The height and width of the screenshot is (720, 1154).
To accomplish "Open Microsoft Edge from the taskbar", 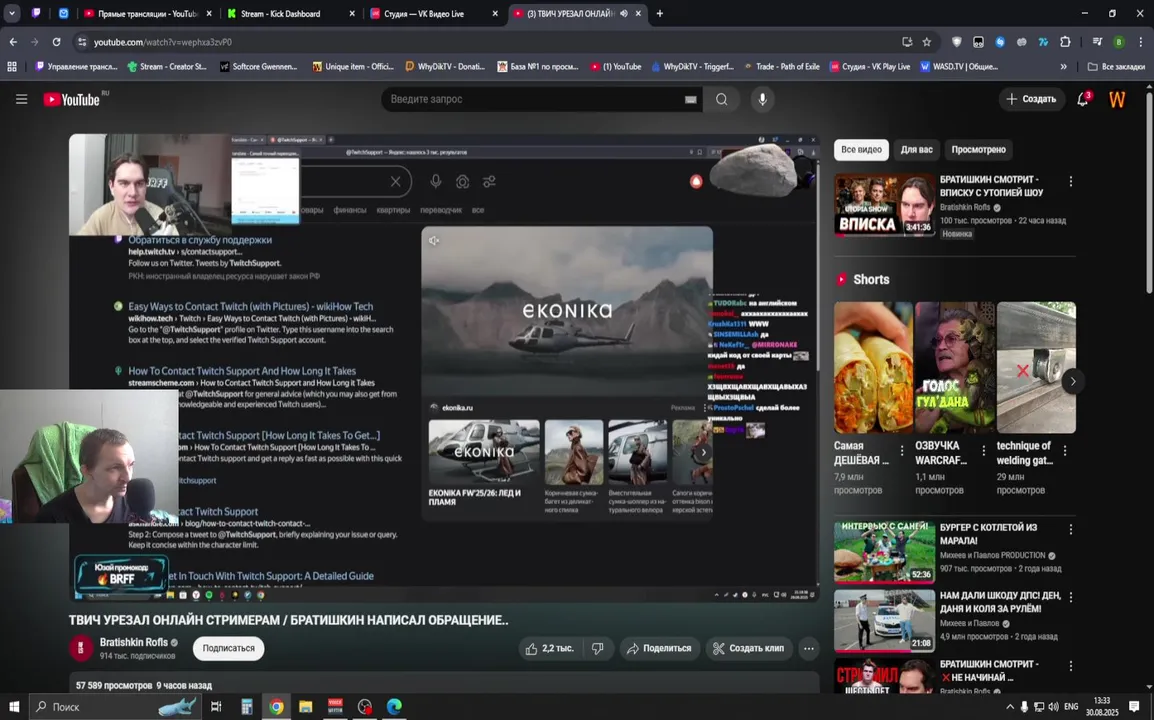I will [x=394, y=707].
